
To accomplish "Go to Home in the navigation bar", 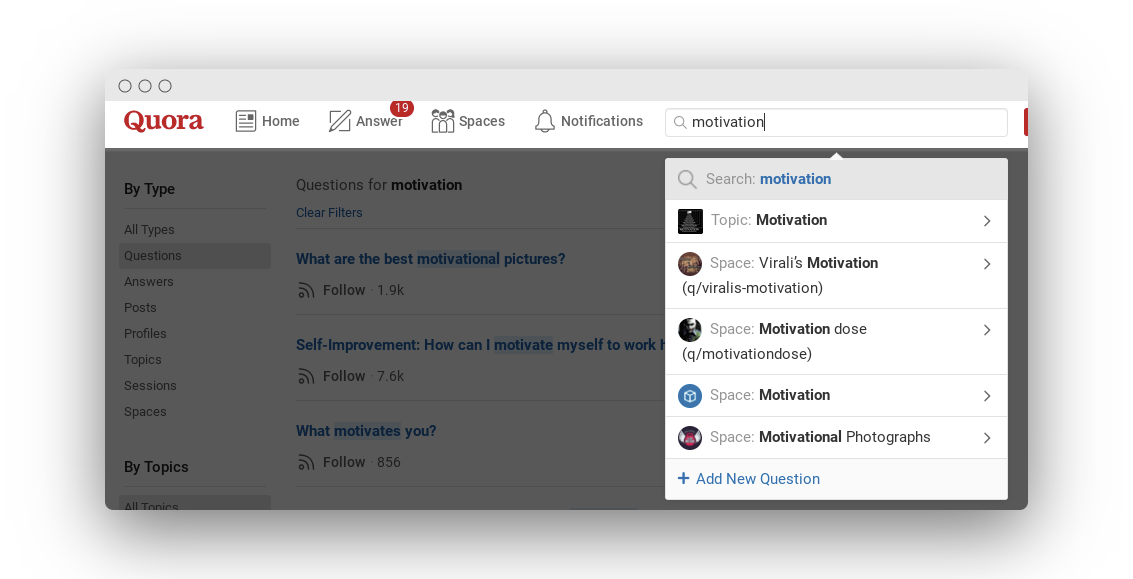I will (x=267, y=121).
